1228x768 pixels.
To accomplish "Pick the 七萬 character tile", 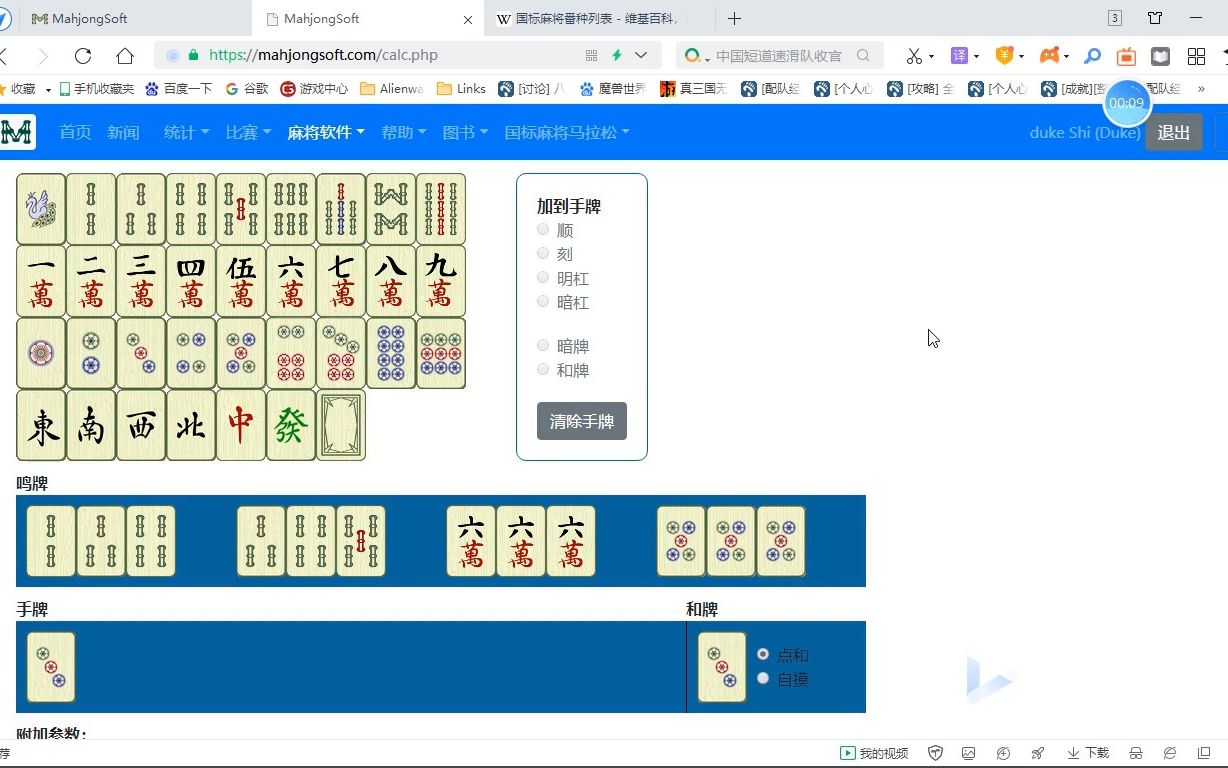I will point(341,281).
